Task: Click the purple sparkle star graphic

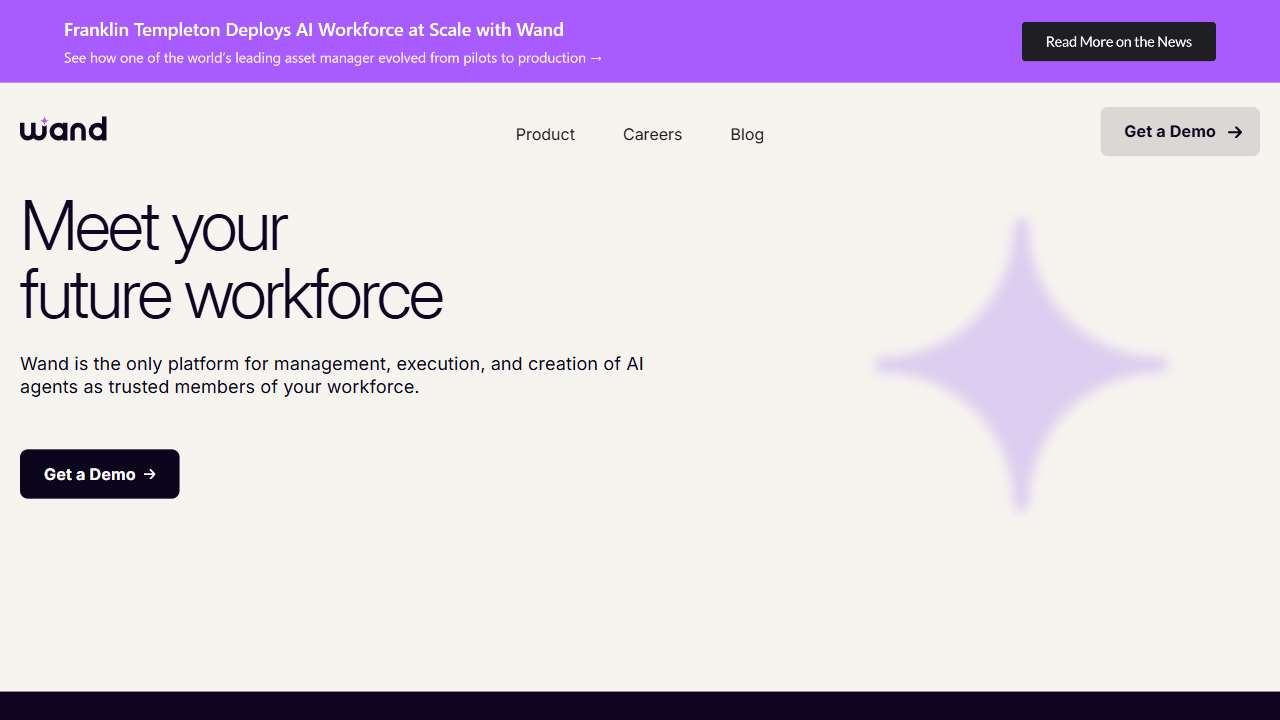Action: (1020, 365)
